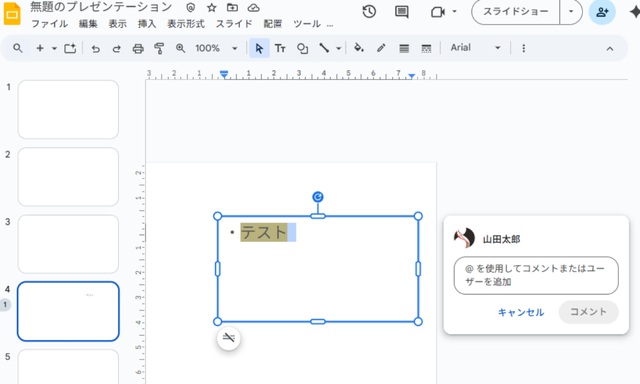Expand slideshow options dropdown arrow

click(571, 12)
